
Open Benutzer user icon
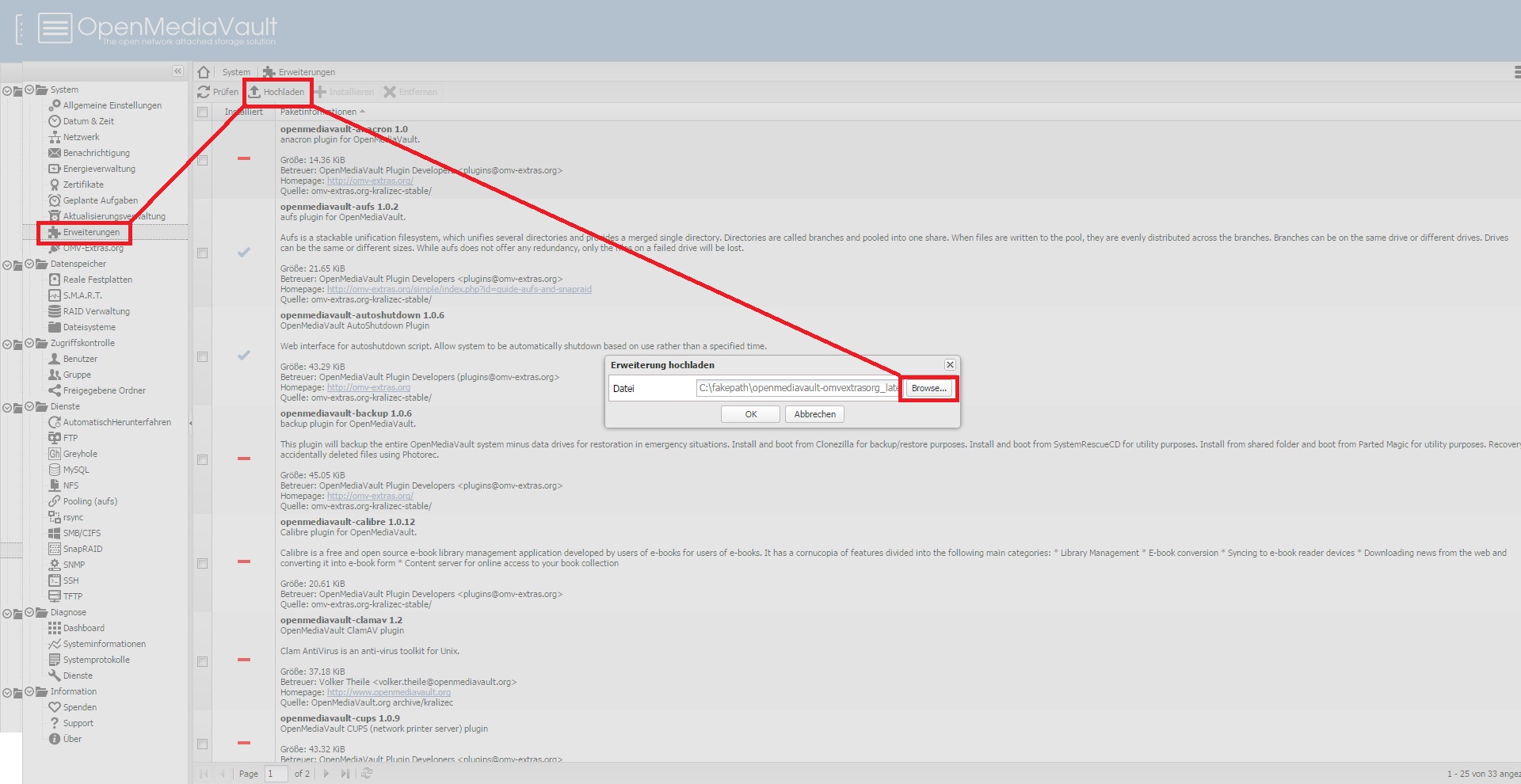pyautogui.click(x=55, y=359)
